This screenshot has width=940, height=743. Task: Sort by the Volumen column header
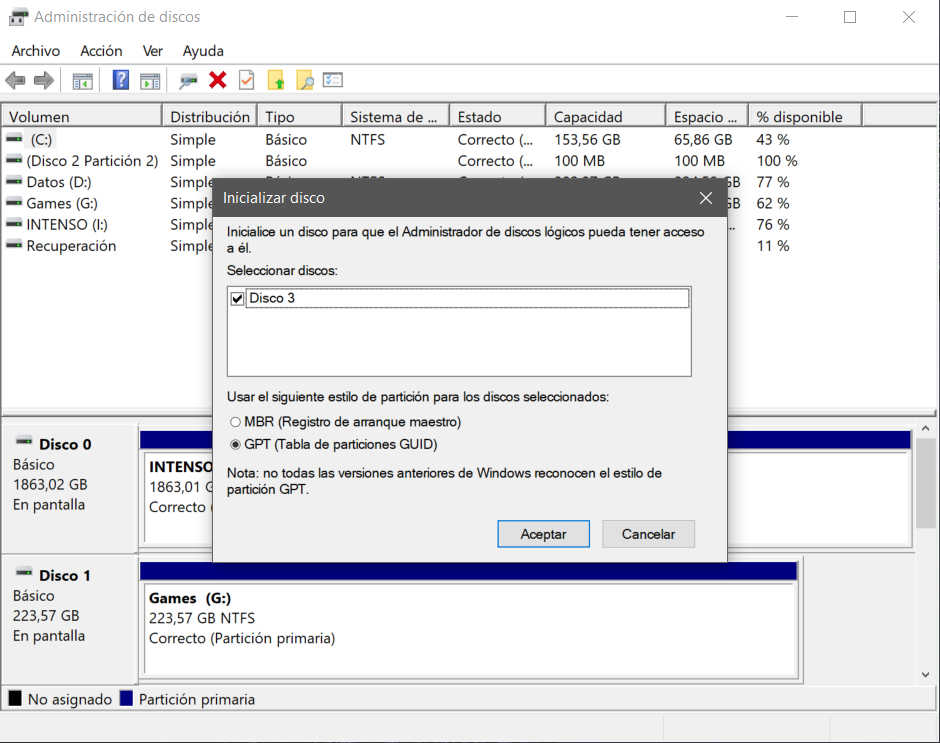pos(82,116)
